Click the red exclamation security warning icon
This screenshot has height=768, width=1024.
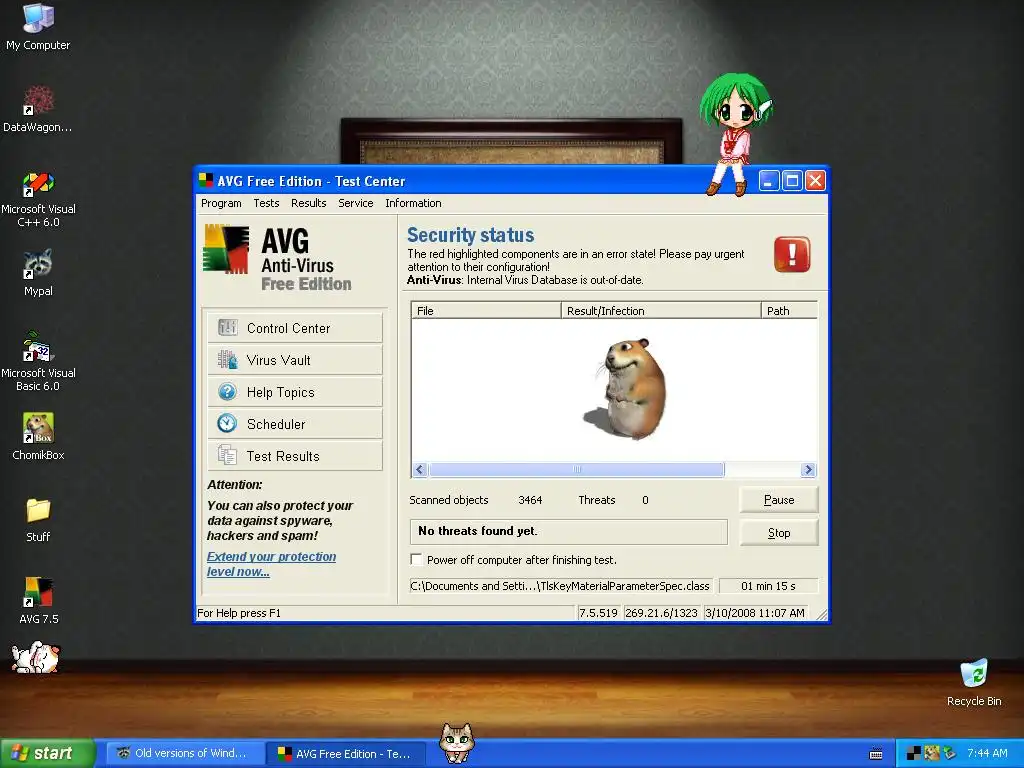[x=792, y=254]
